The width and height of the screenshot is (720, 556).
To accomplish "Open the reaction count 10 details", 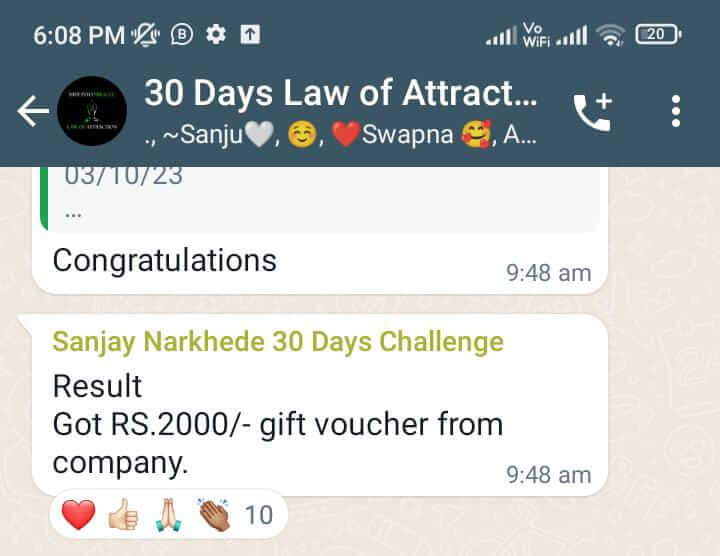I will 259,515.
